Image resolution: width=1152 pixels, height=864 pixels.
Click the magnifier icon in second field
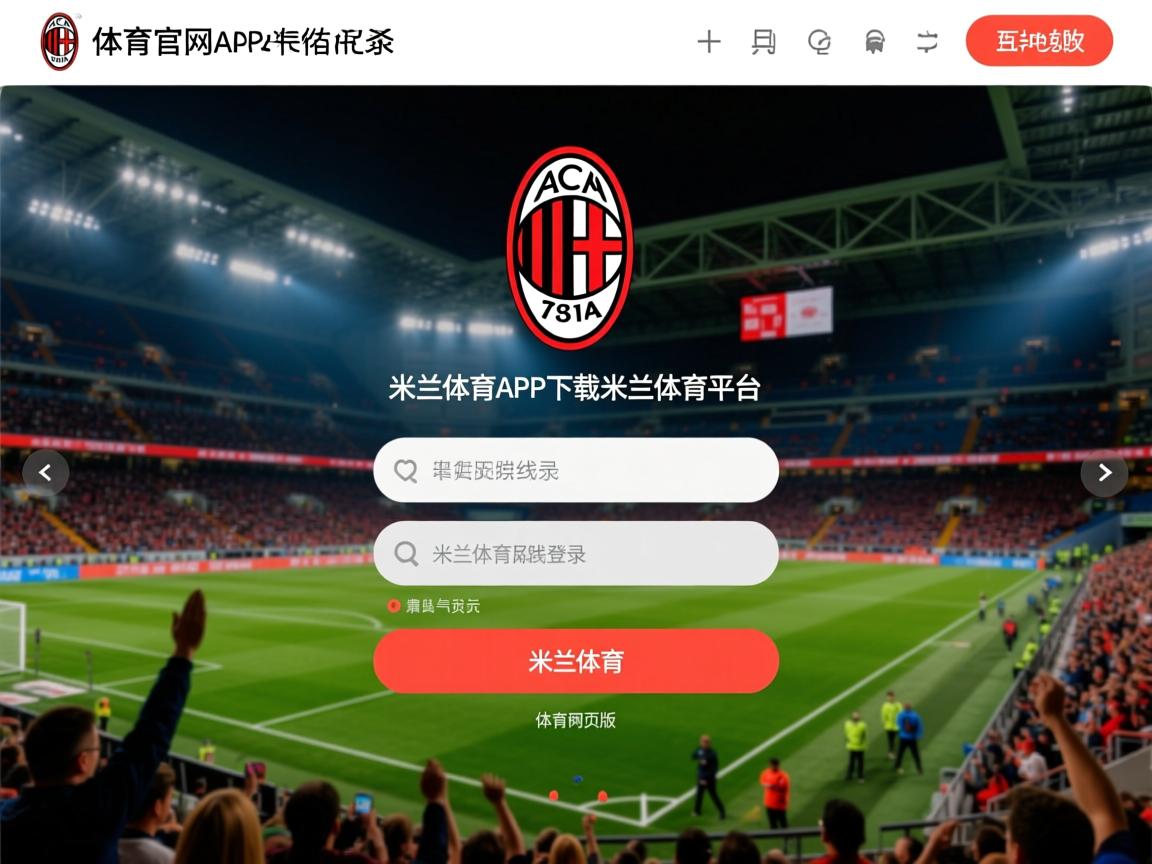coord(406,553)
